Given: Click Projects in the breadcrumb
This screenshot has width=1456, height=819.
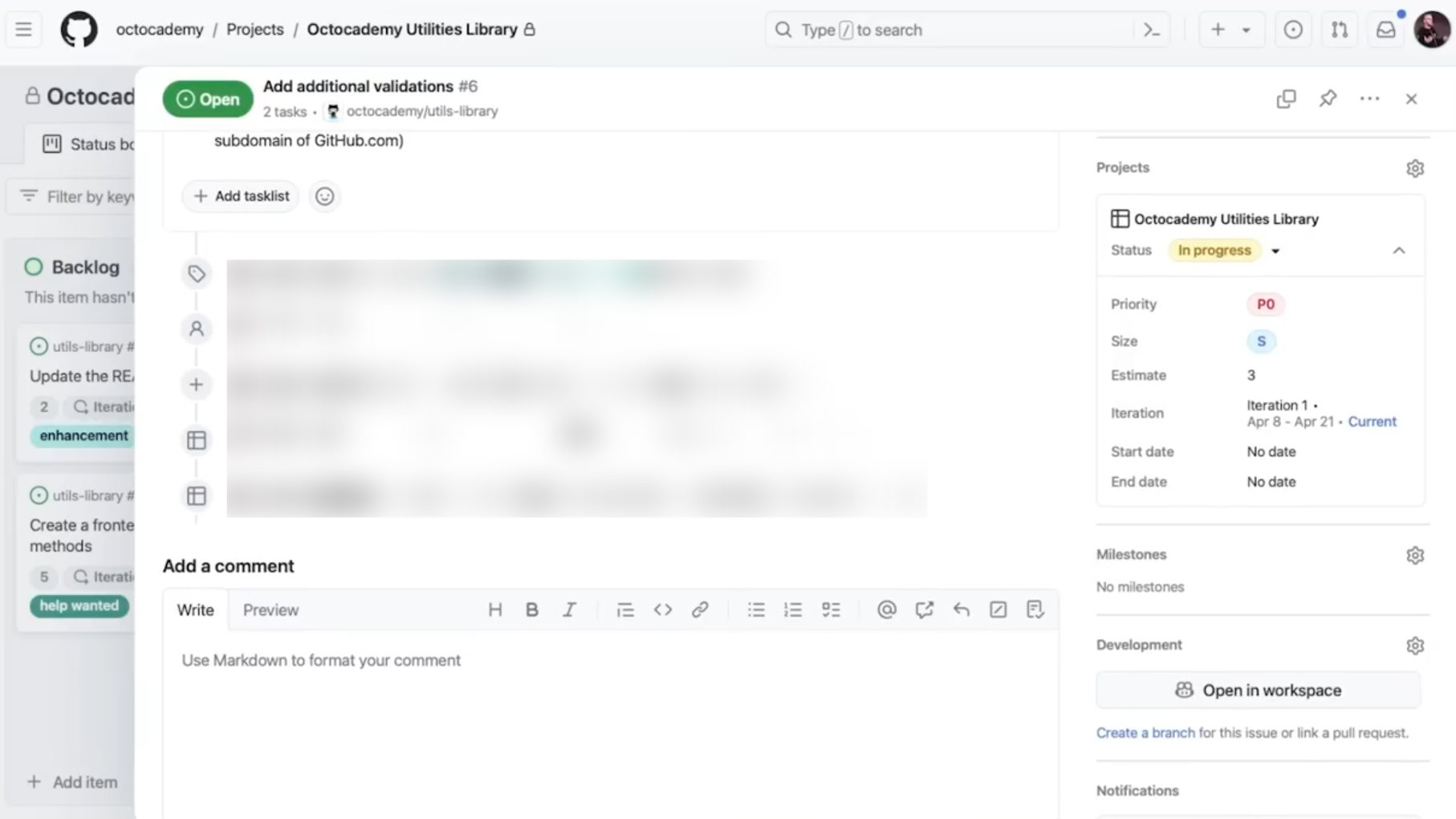Looking at the screenshot, I should 255,30.
